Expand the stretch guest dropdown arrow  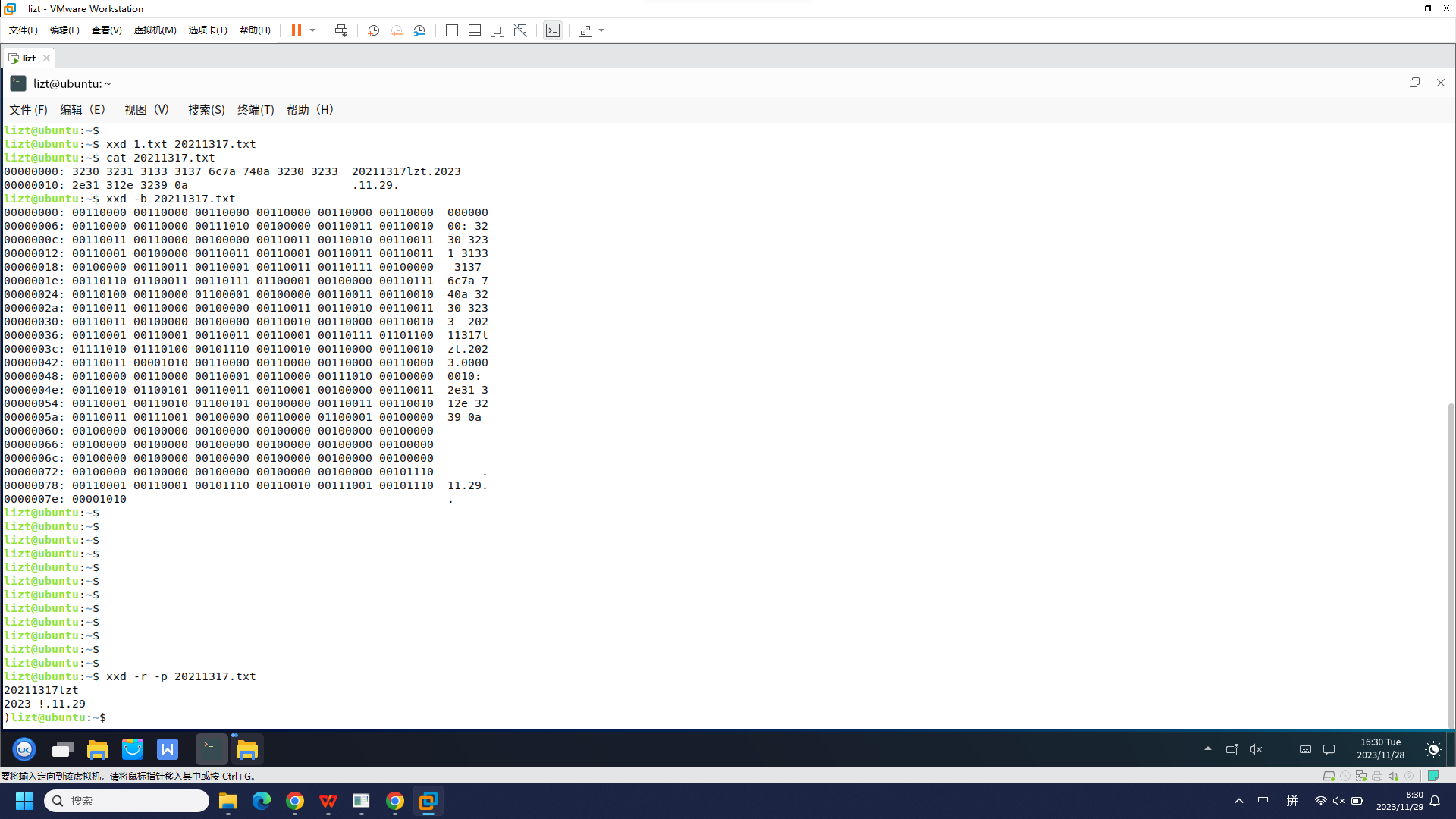pos(602,30)
